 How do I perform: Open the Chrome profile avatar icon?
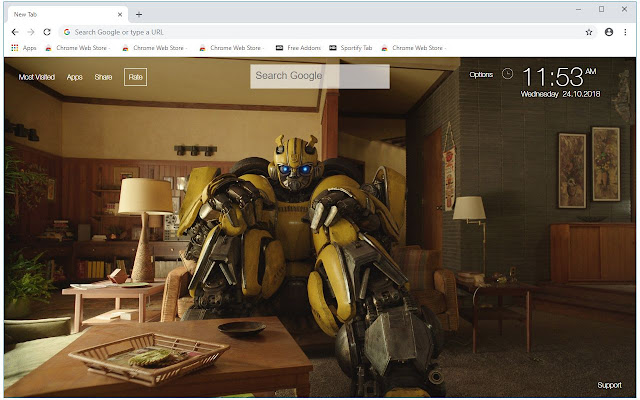609,32
